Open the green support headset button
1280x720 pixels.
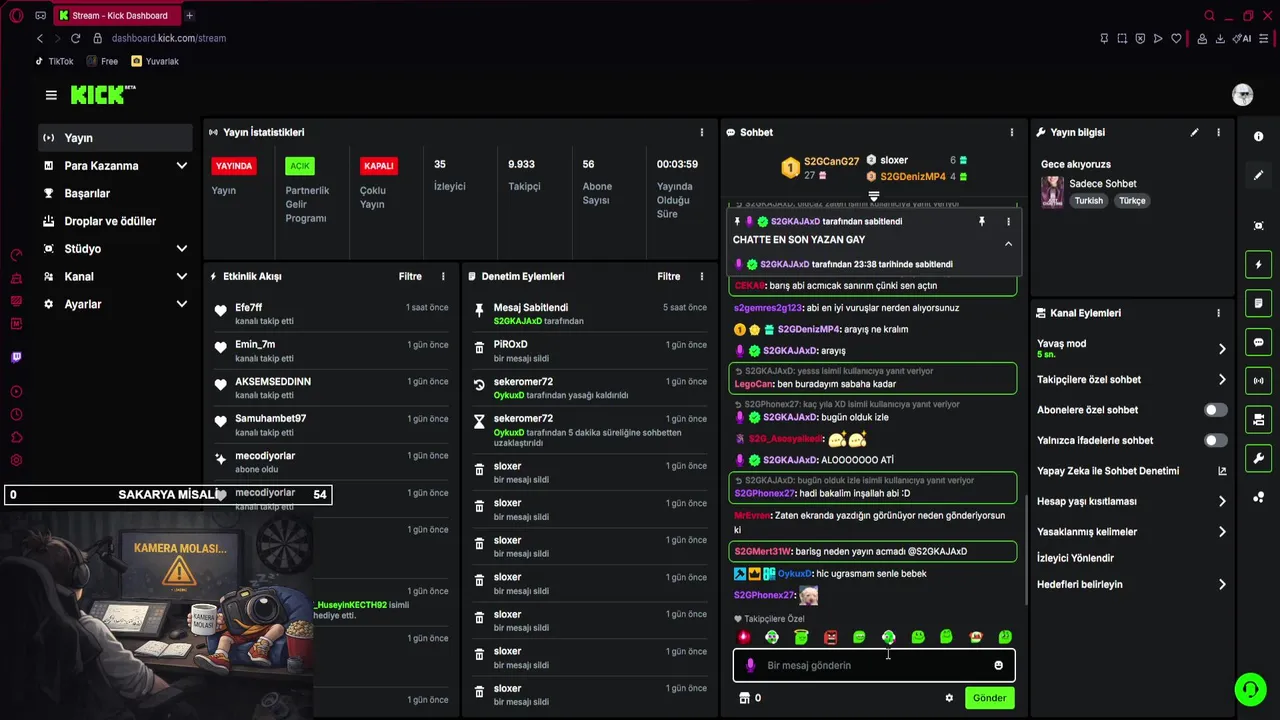(1249, 689)
